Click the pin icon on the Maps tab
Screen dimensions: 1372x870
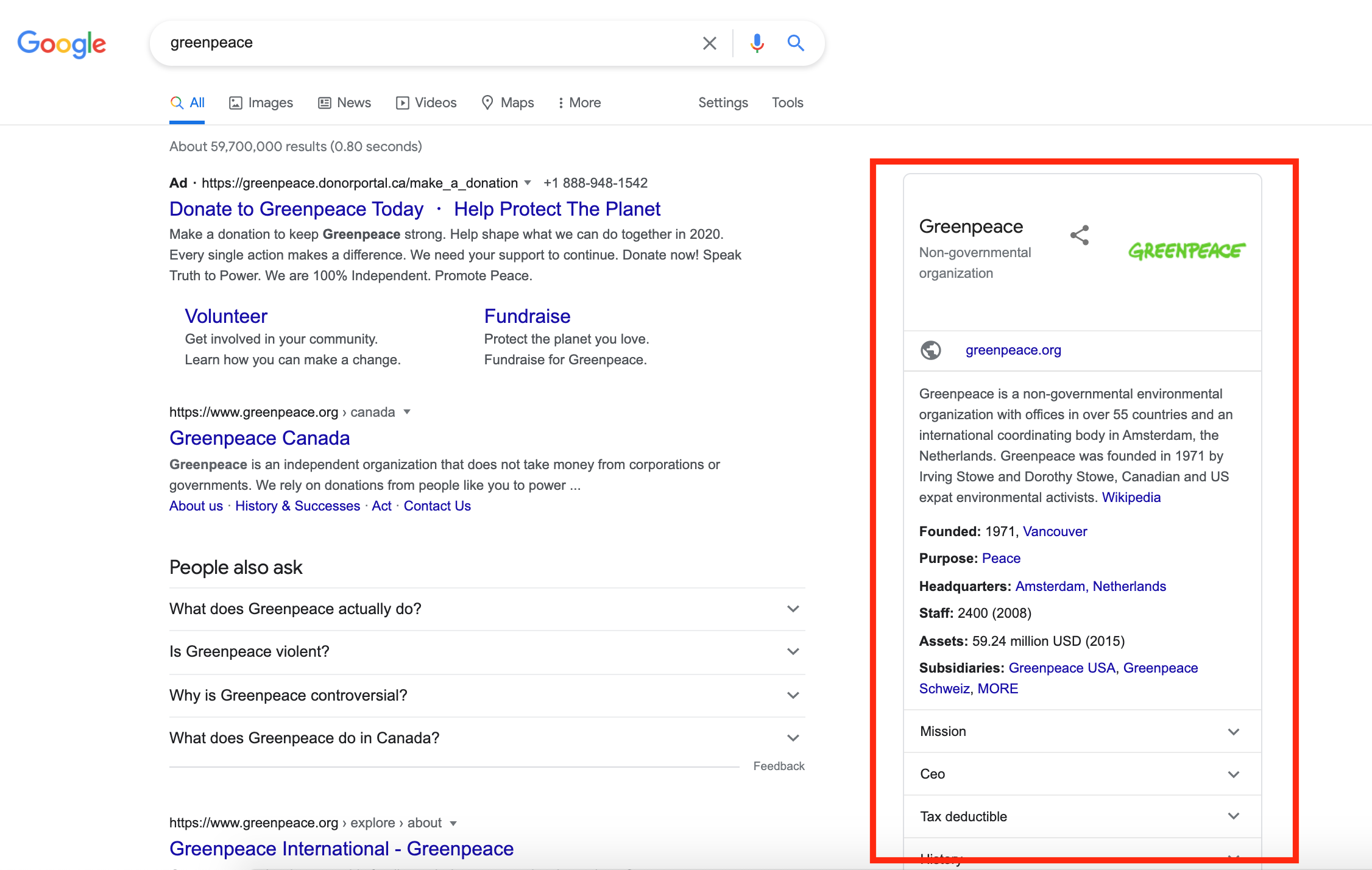click(488, 102)
